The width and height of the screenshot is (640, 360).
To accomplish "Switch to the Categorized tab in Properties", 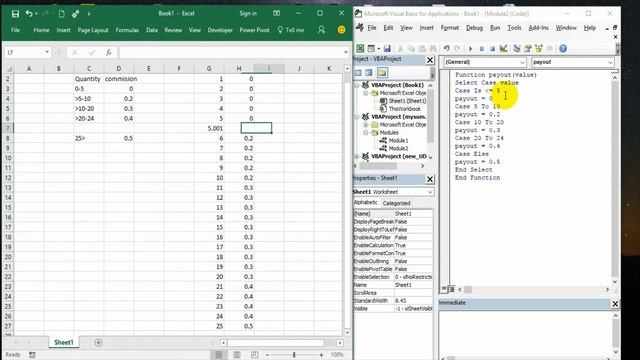I will [396, 203].
